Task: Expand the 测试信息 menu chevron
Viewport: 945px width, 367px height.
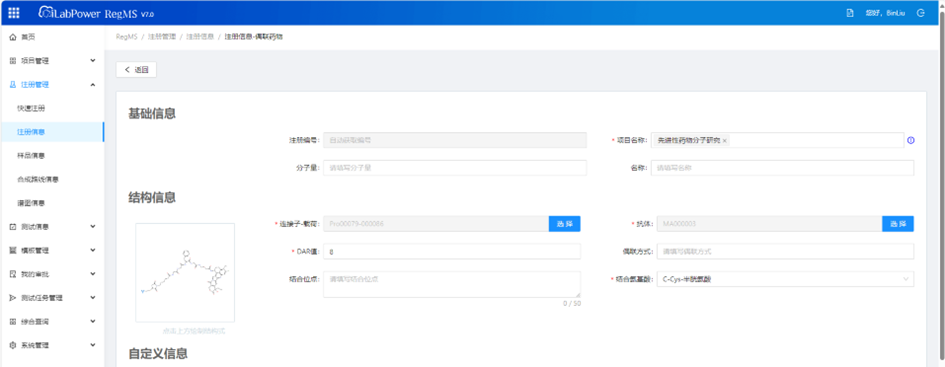Action: point(93,227)
